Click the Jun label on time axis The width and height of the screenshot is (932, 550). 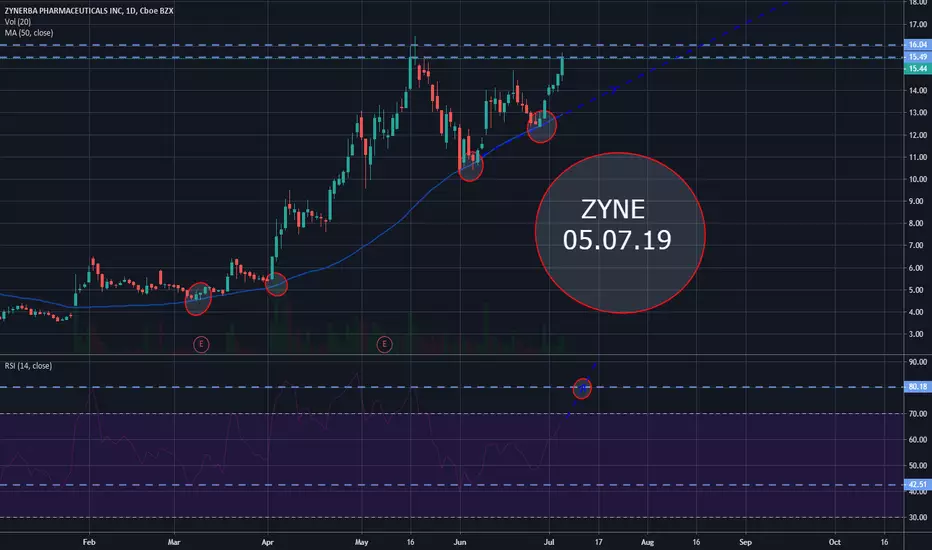[x=459, y=542]
